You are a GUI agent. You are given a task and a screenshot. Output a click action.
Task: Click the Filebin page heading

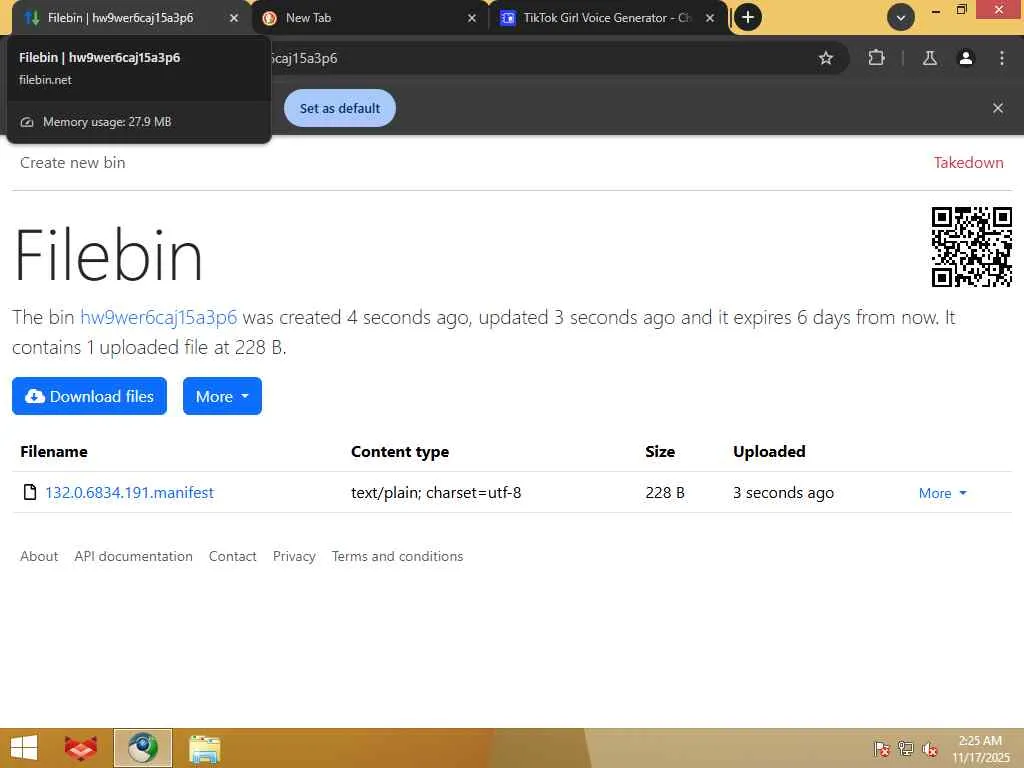108,255
